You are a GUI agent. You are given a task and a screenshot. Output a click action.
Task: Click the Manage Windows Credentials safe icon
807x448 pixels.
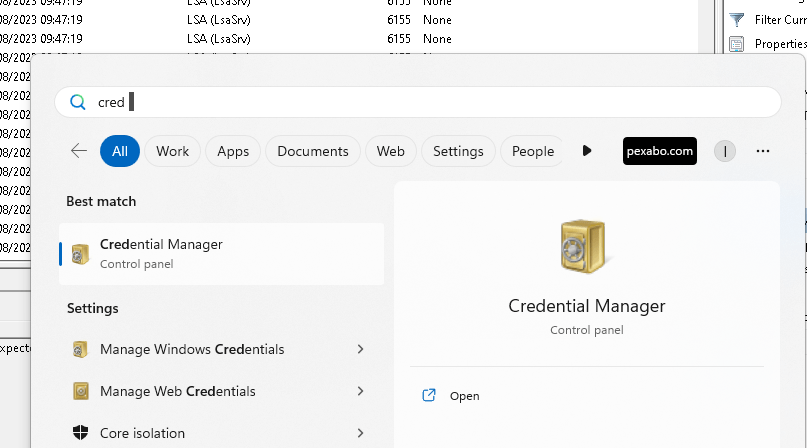point(80,349)
